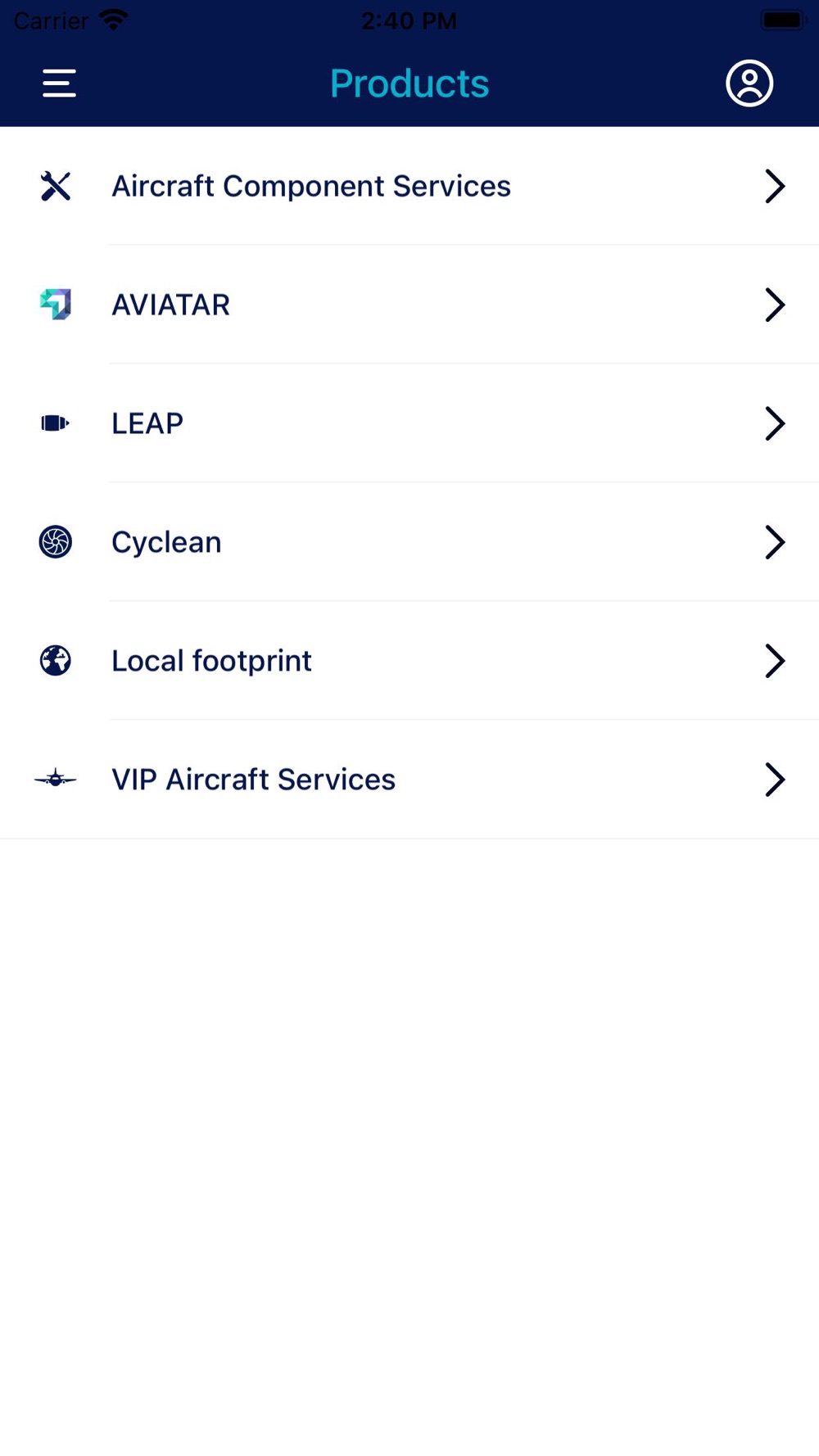Open the hamburger navigation menu

(x=59, y=84)
